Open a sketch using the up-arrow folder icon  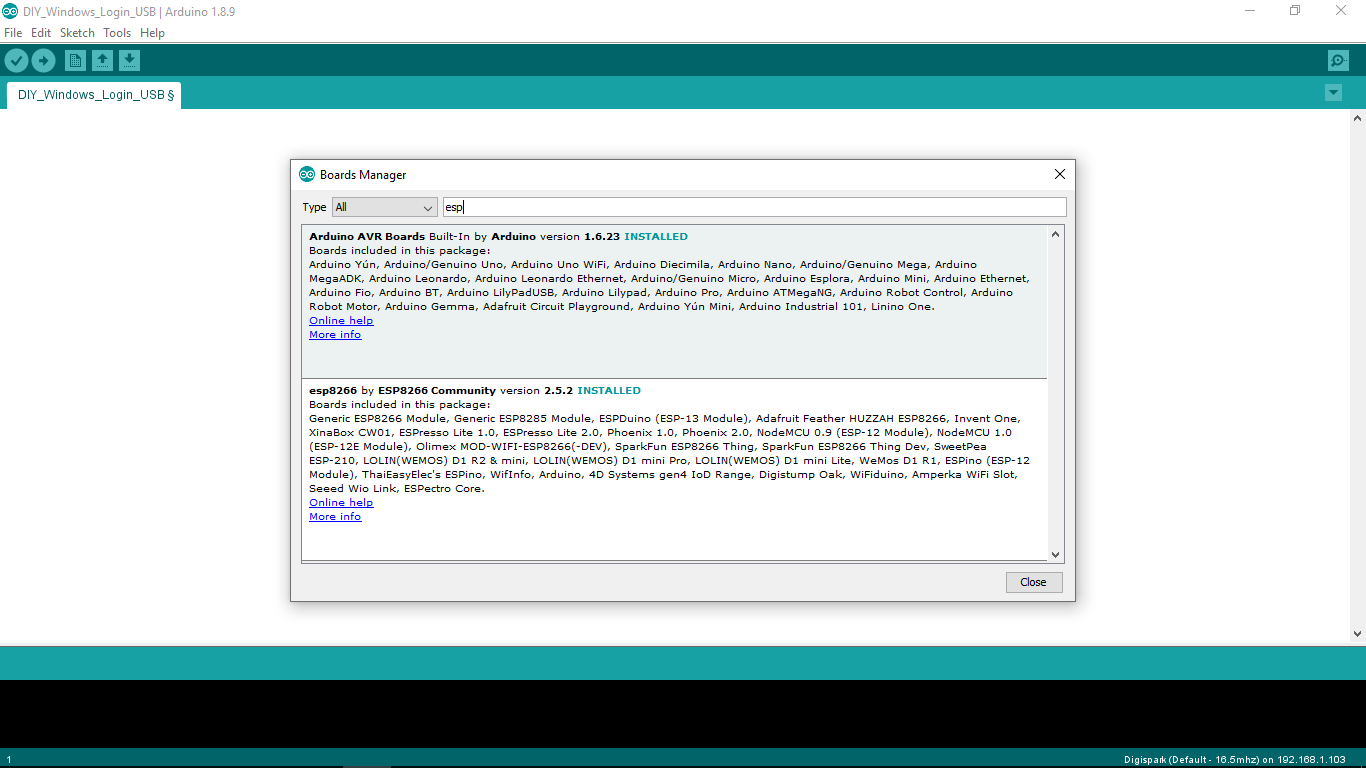pyautogui.click(x=102, y=60)
